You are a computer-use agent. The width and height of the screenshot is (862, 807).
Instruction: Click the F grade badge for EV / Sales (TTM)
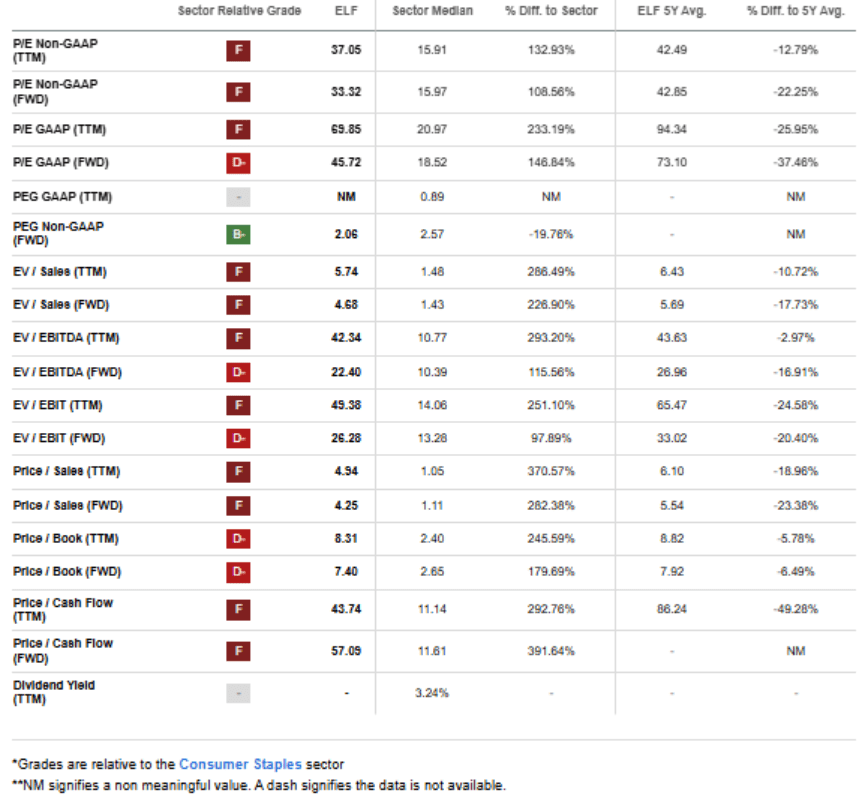(238, 271)
